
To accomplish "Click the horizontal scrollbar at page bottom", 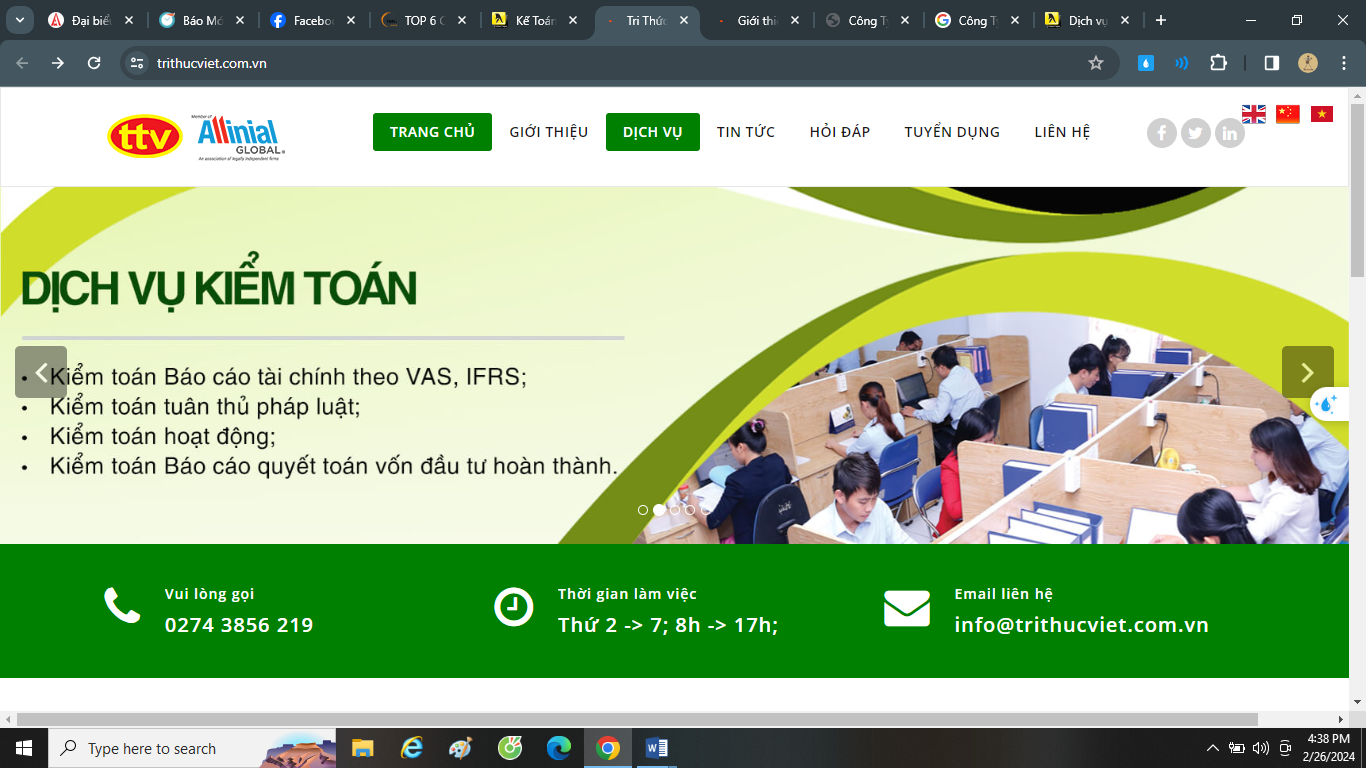I will (637, 720).
